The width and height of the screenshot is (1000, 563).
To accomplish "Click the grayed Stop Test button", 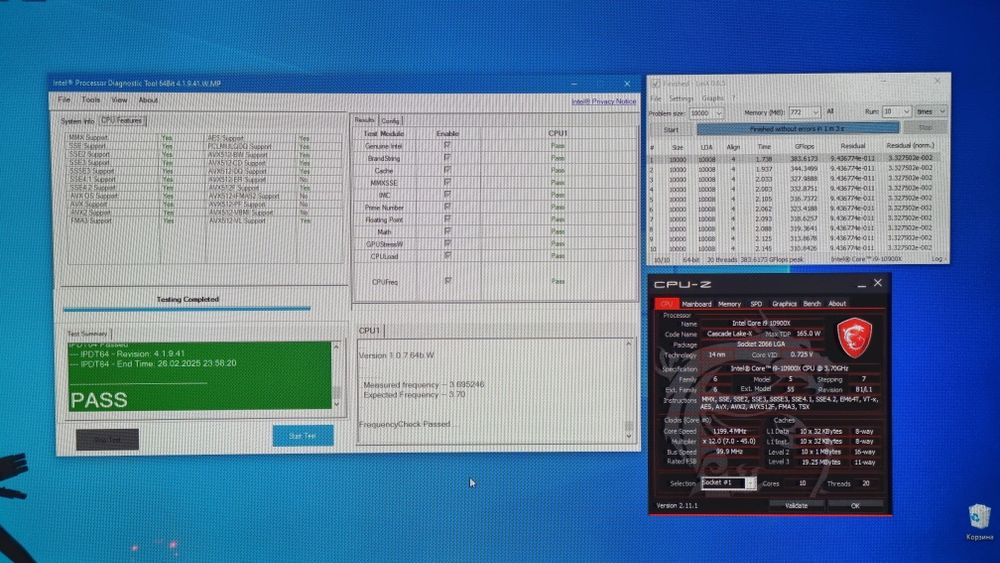I will pos(107,439).
